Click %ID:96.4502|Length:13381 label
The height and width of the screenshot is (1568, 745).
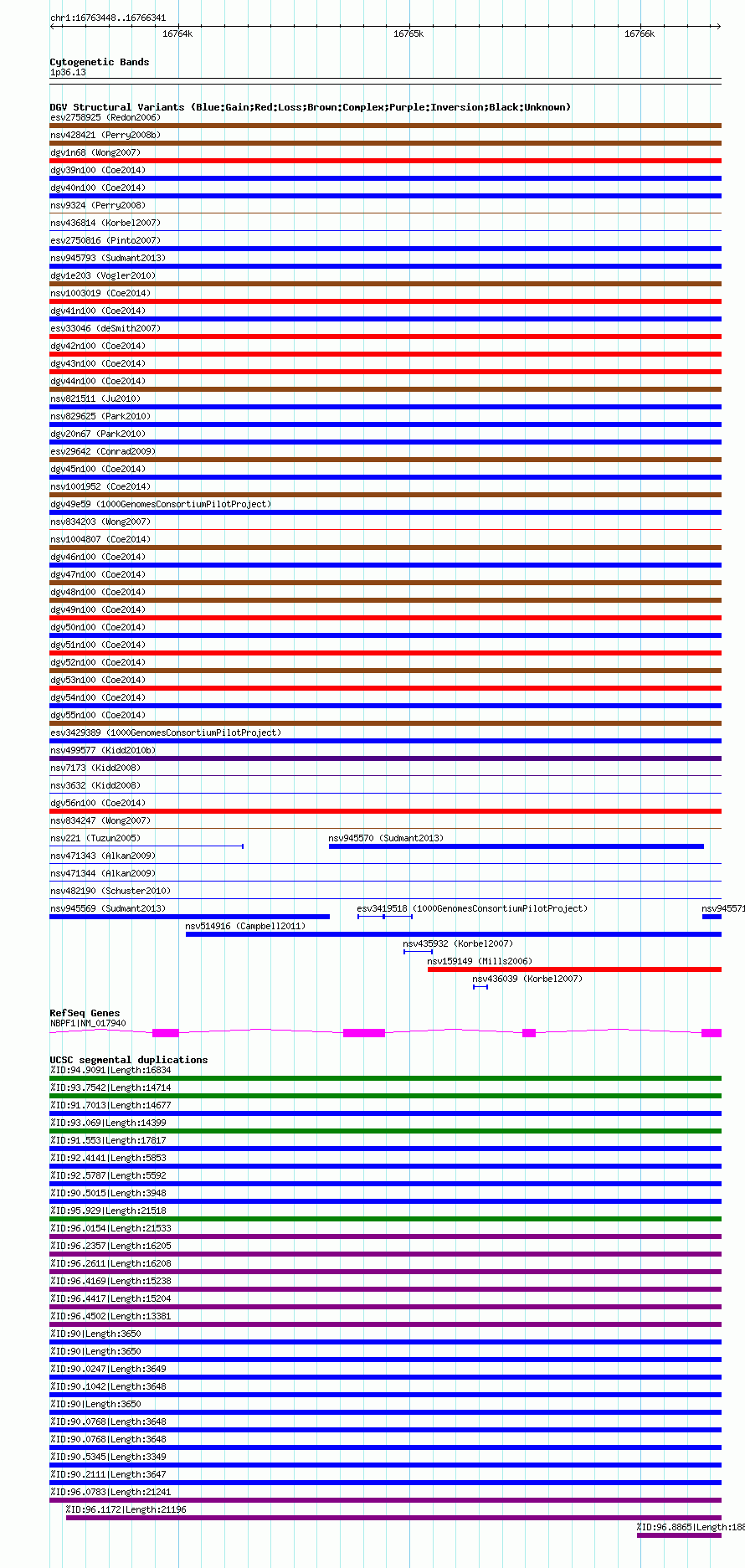click(x=110, y=1316)
